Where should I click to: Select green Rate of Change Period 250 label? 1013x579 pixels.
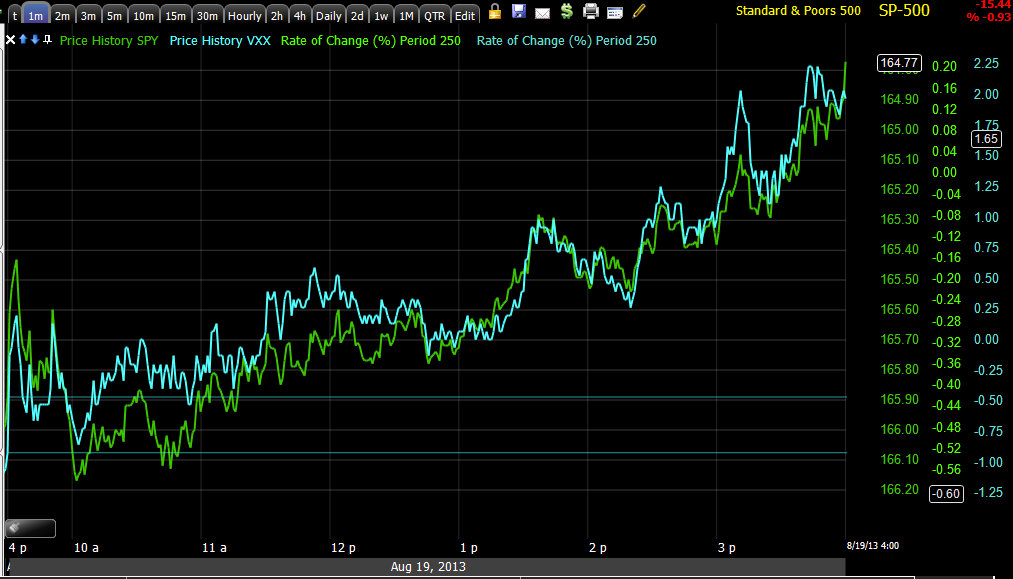371,41
